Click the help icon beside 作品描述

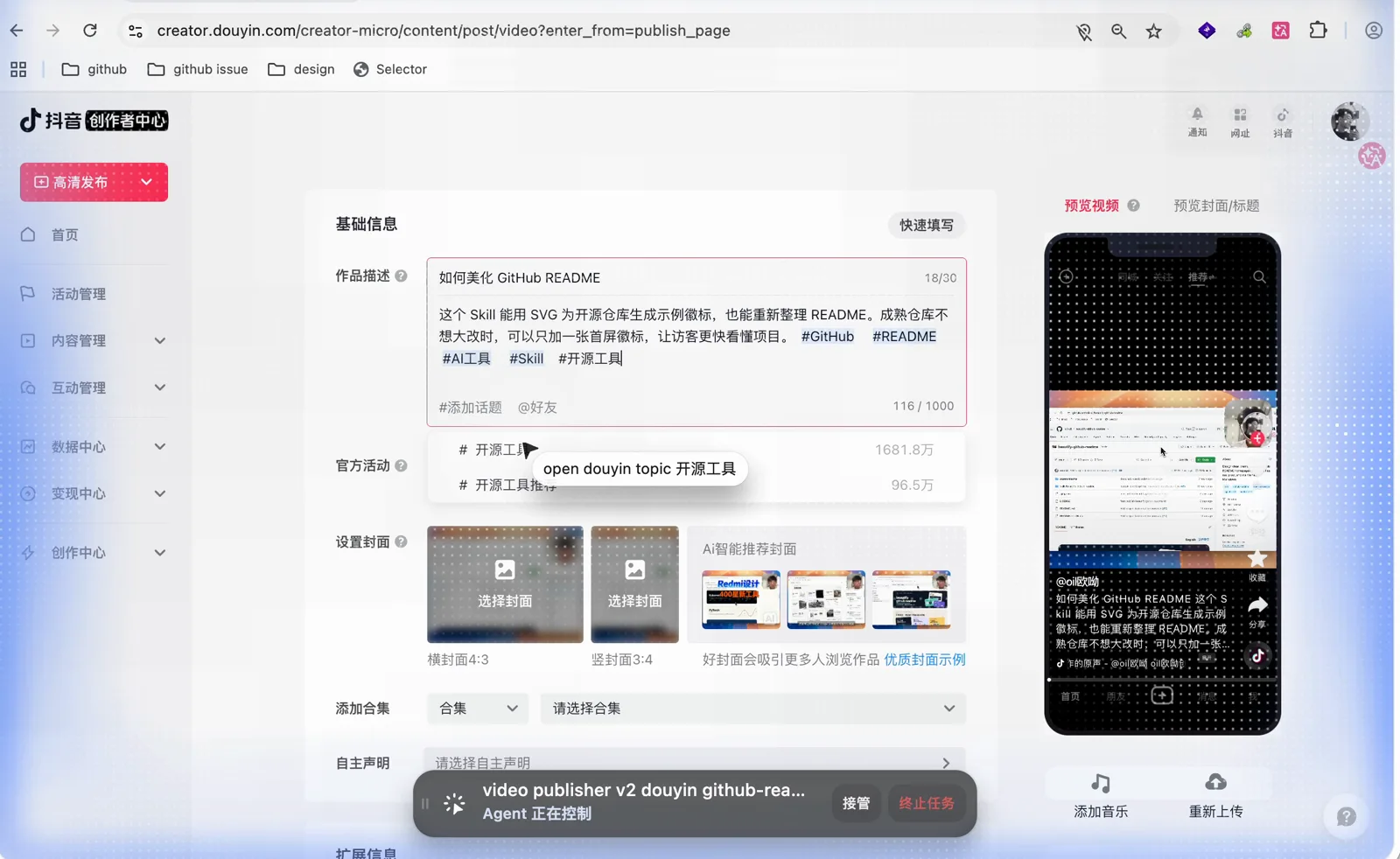coord(401,276)
